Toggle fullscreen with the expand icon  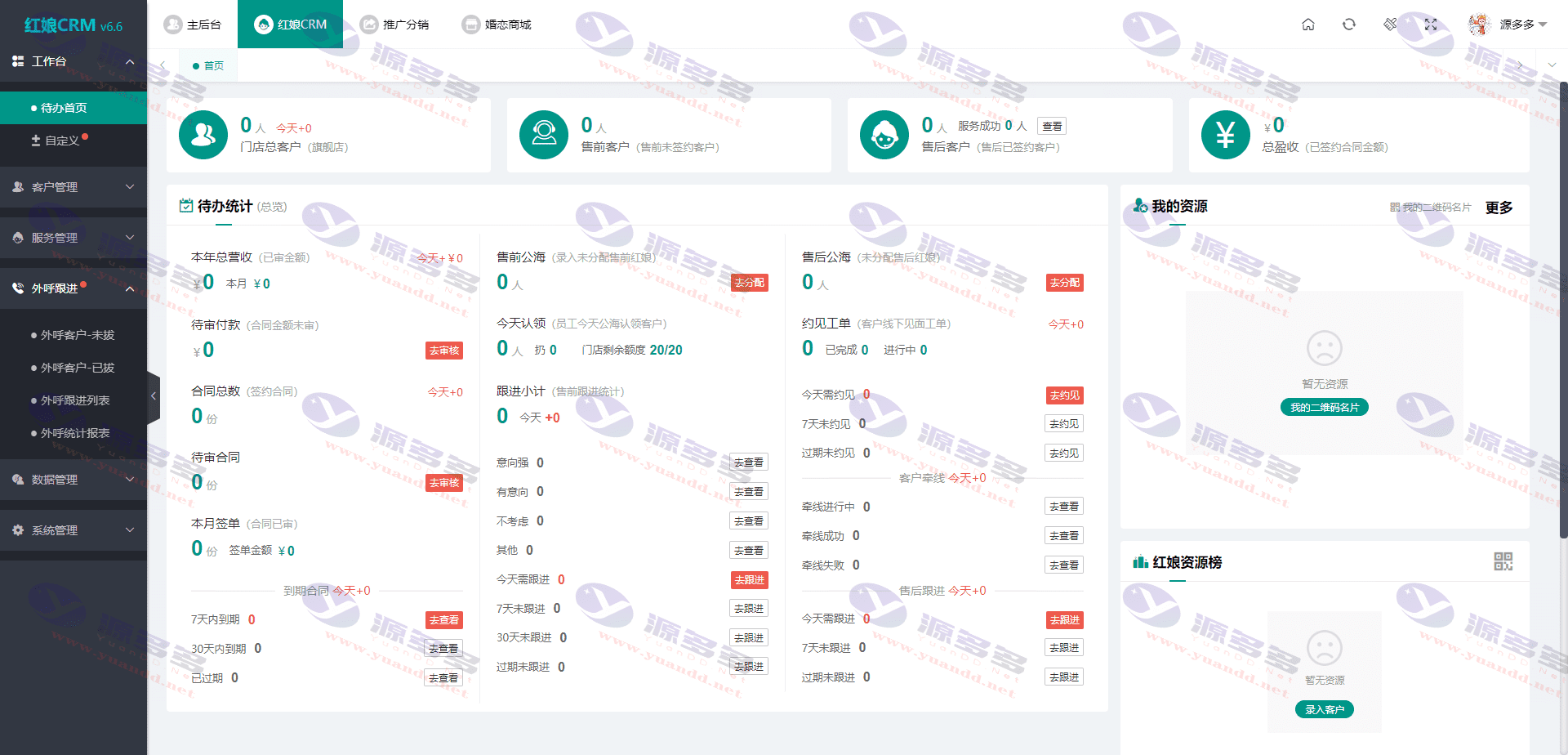point(1431,25)
